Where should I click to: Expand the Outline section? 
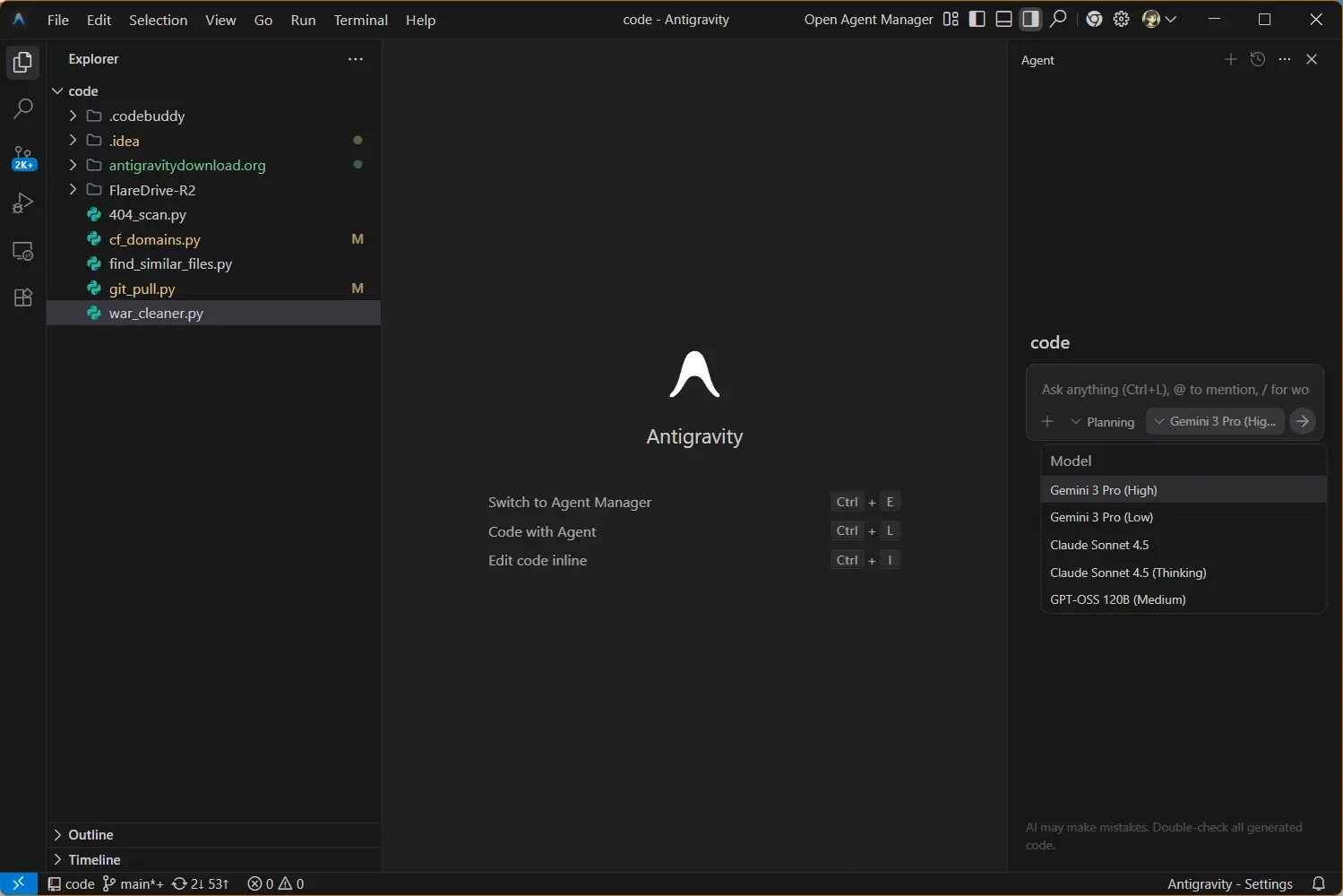tap(213, 835)
